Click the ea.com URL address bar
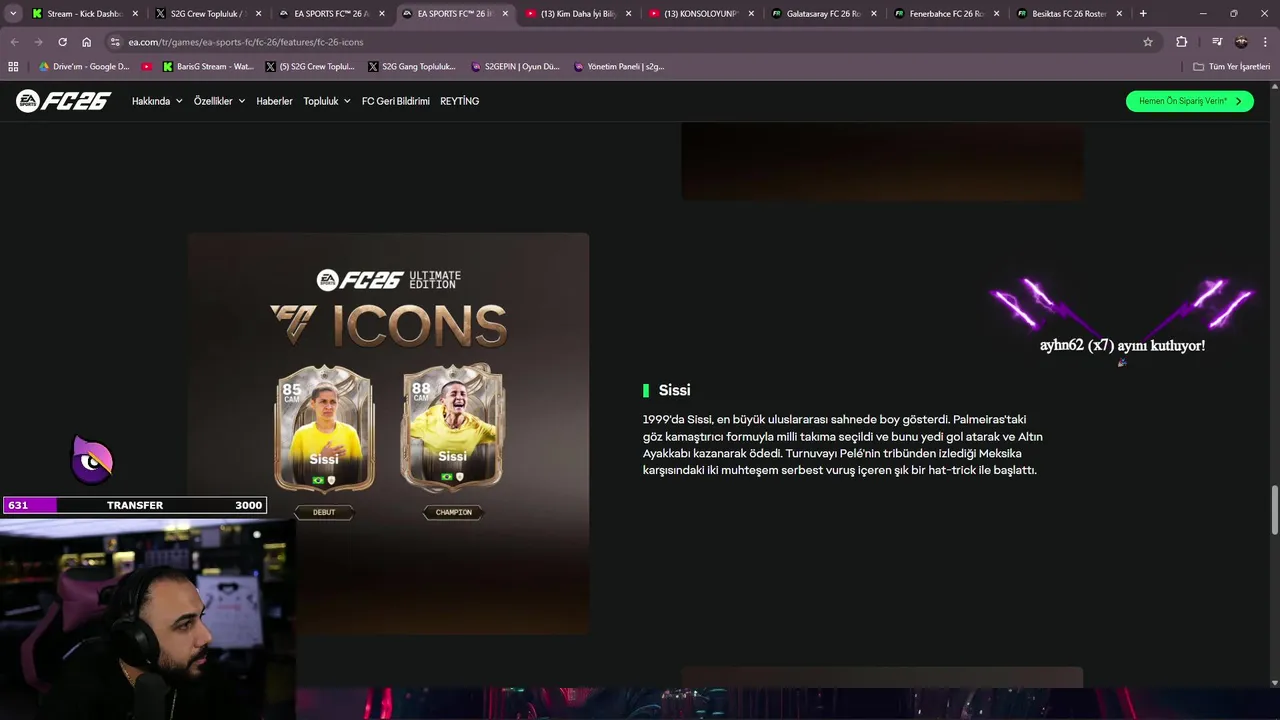This screenshot has width=1280, height=720. point(630,42)
